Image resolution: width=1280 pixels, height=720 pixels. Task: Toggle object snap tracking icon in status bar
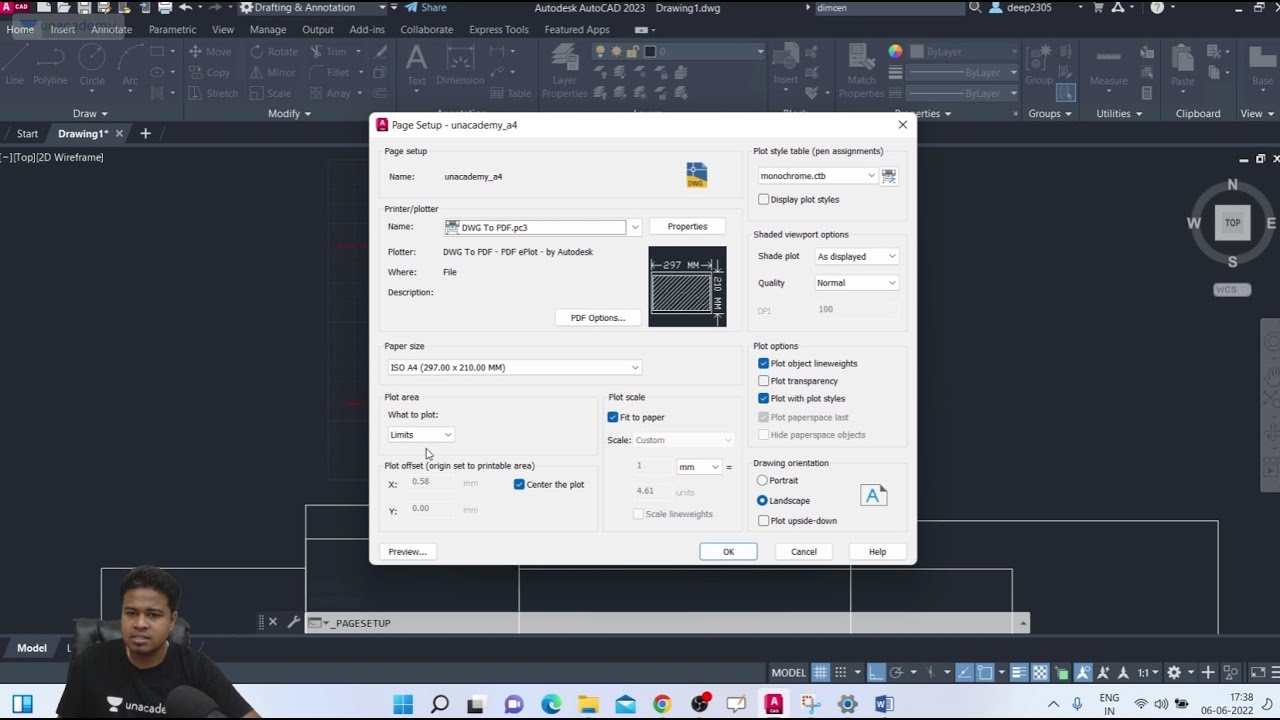[x=964, y=673]
